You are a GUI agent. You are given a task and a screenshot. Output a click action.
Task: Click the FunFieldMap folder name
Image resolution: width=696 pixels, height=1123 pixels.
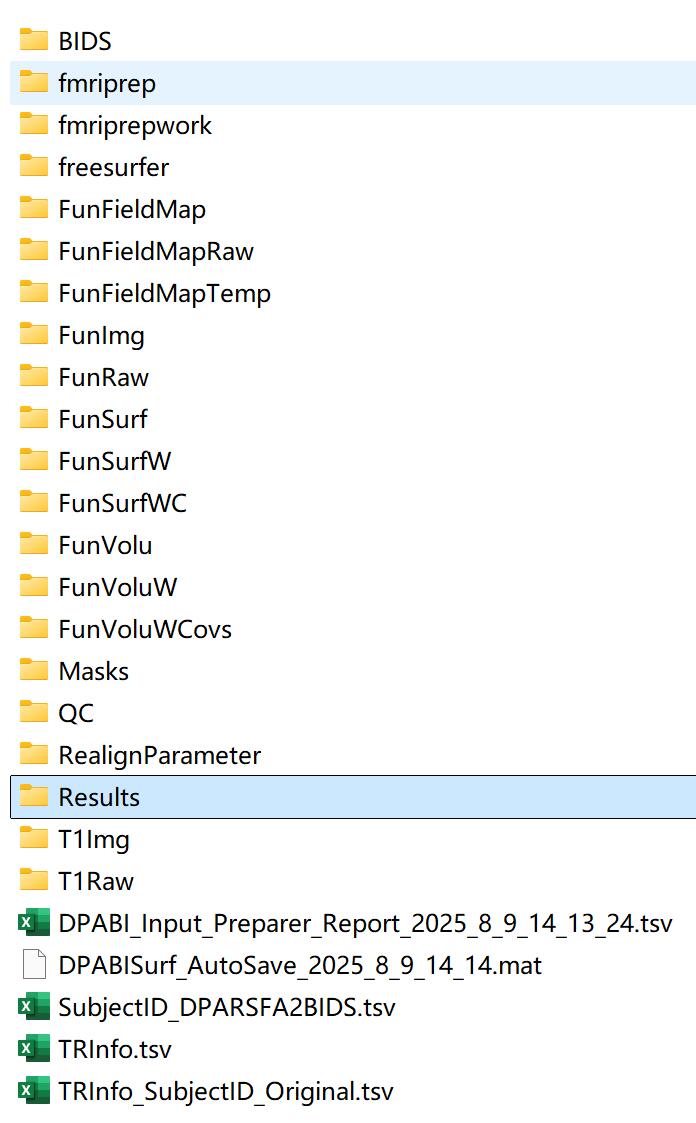point(132,210)
